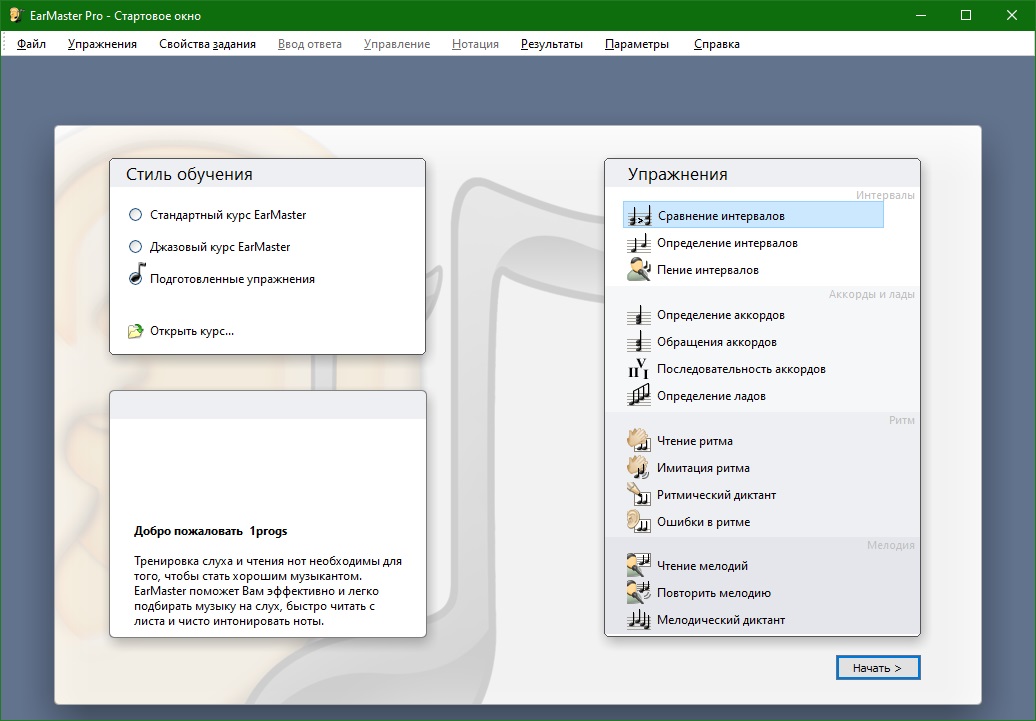Click the greyed Нотация menu
The width and height of the screenshot is (1036, 721).
click(476, 44)
